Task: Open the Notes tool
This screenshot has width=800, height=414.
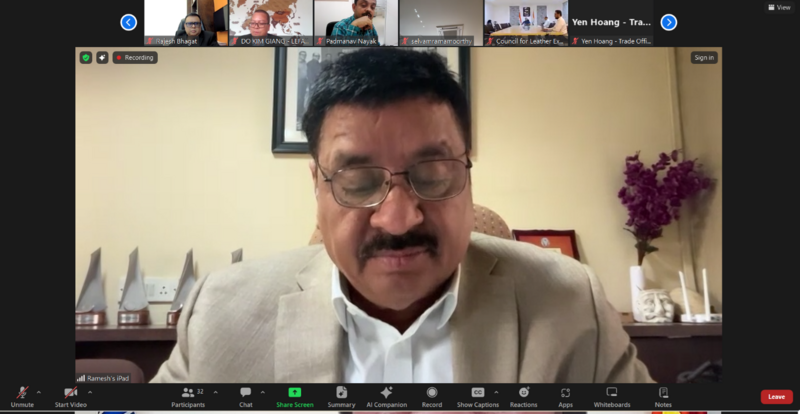Action: (663, 396)
